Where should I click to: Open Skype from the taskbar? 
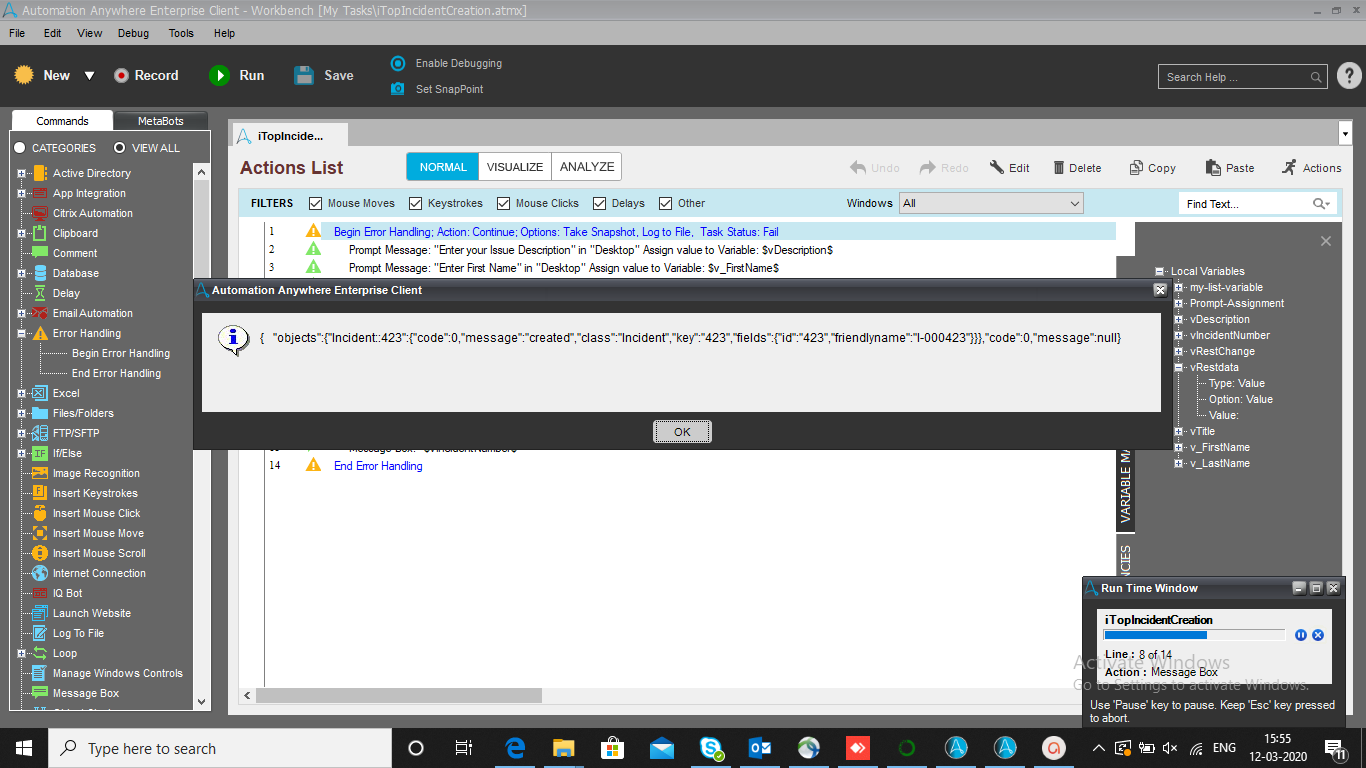click(712, 748)
